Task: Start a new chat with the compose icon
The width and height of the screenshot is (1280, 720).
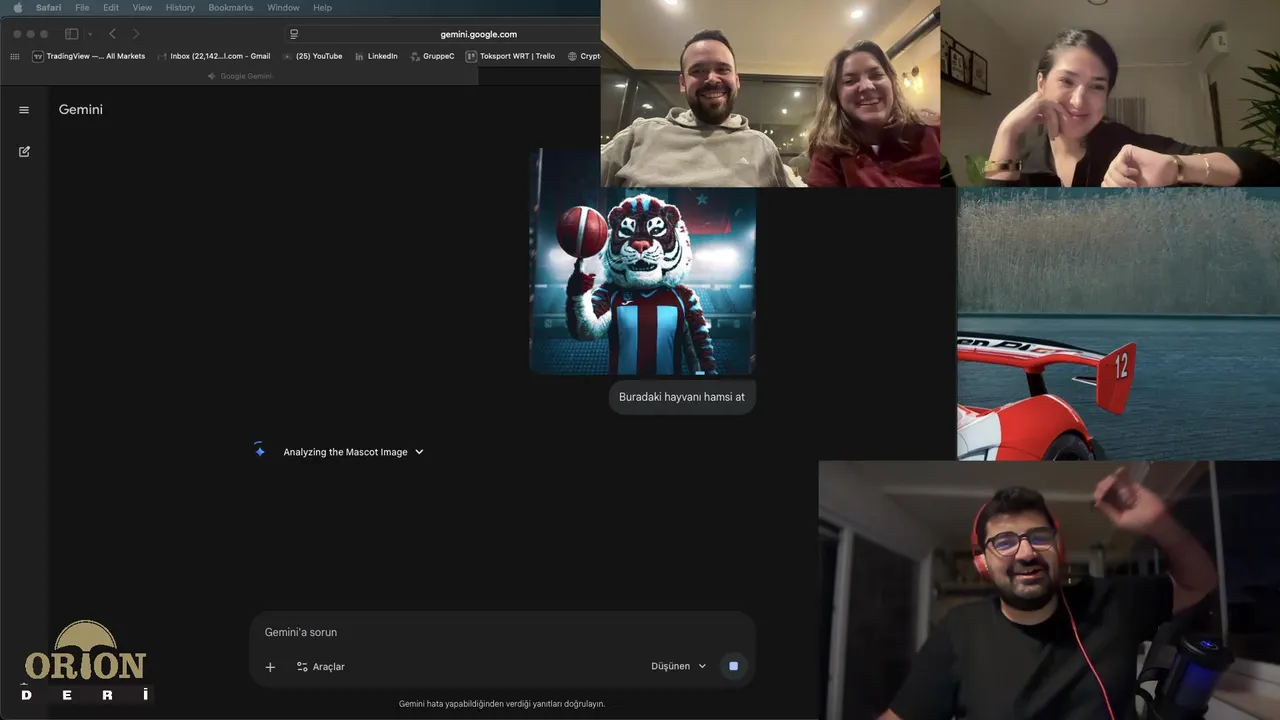Action: (24, 152)
